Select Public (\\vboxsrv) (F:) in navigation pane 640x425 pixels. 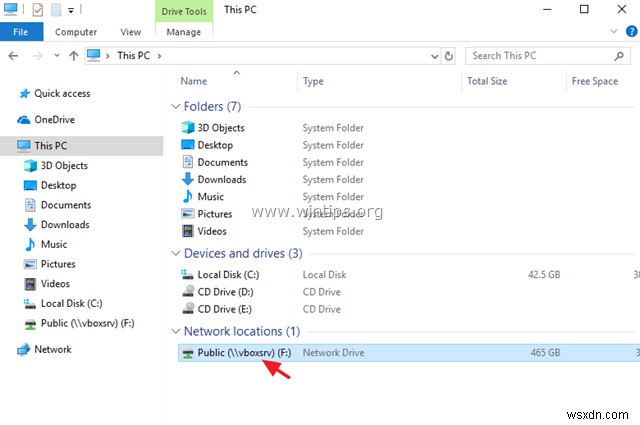(79, 323)
